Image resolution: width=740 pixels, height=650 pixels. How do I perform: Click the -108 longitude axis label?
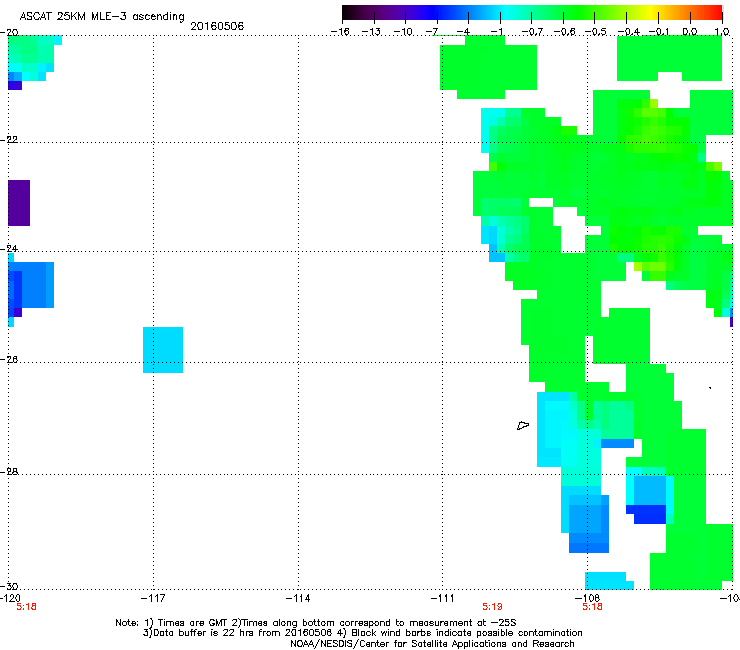(588, 598)
